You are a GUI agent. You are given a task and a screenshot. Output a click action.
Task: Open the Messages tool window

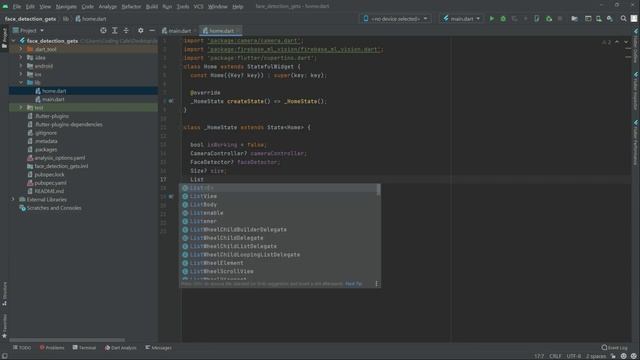click(x=158, y=348)
